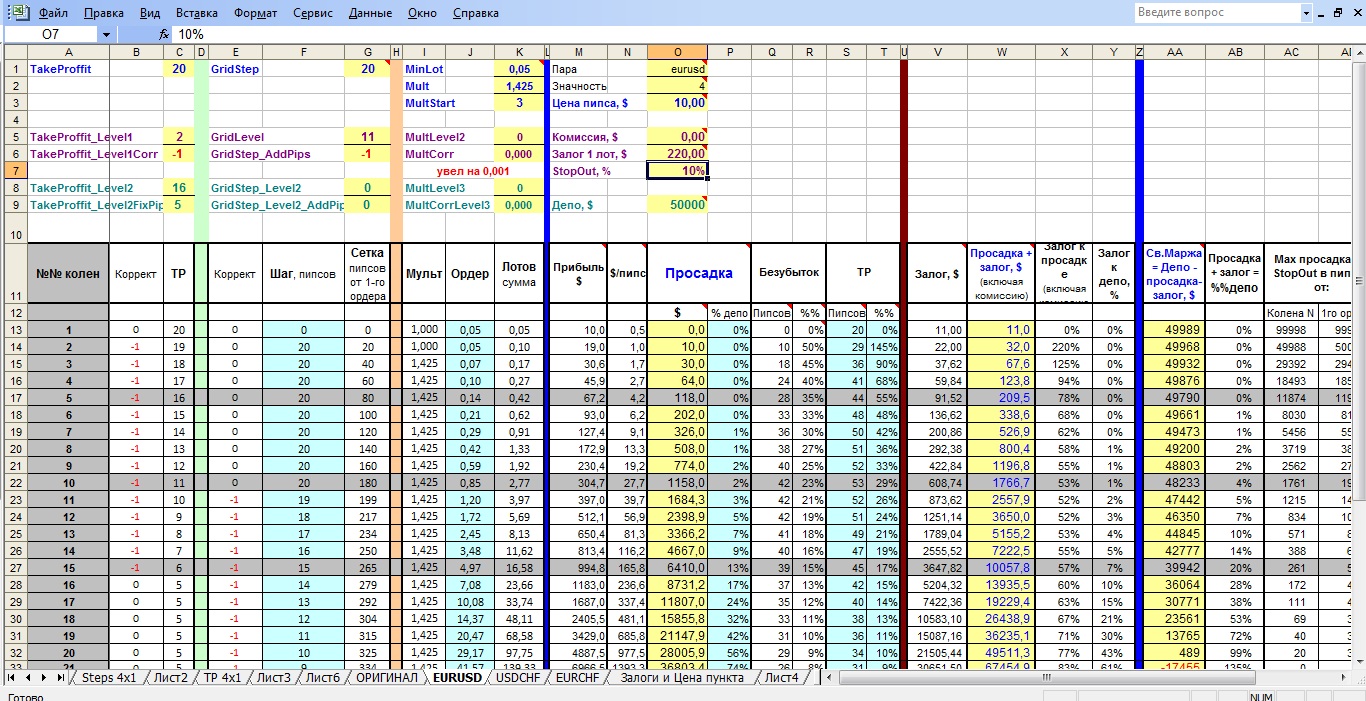Image resolution: width=1366 pixels, height=701 pixels.
Task: Click the eurusd value cell
Action: click(x=678, y=69)
